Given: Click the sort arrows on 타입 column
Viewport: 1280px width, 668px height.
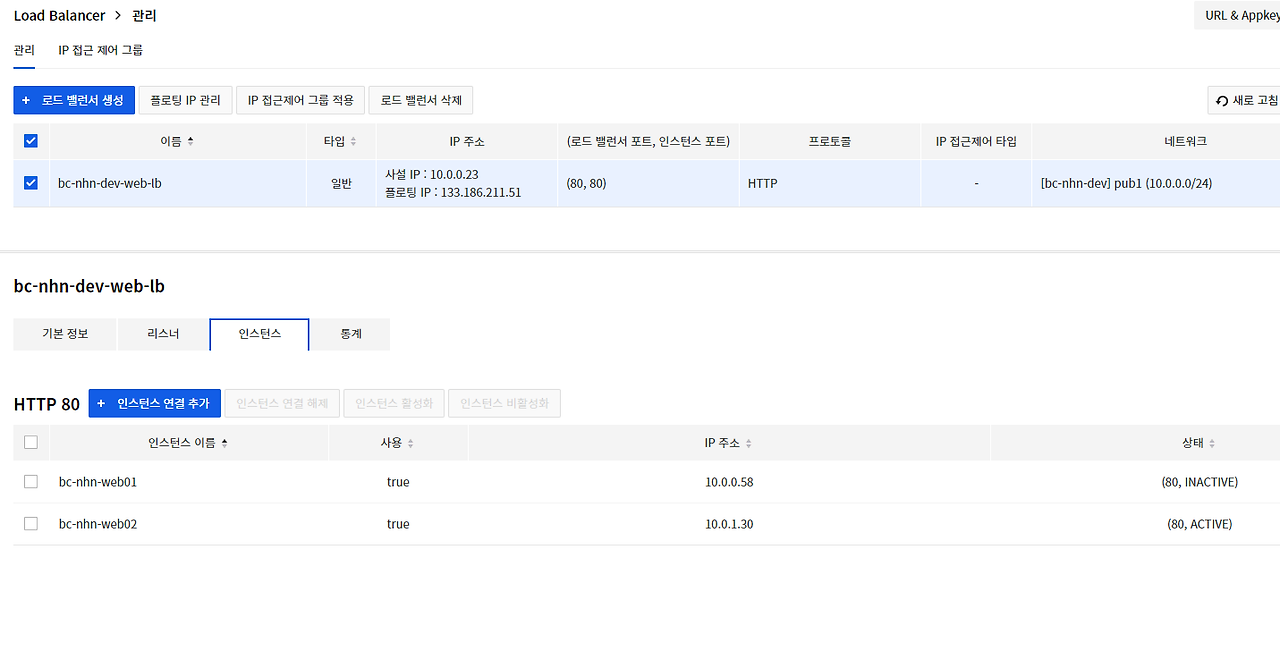Looking at the screenshot, I should click(x=355, y=141).
